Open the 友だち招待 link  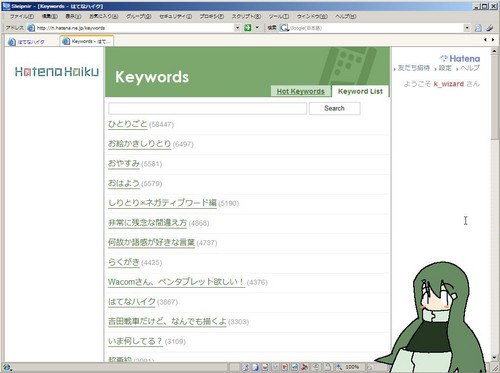coord(414,68)
